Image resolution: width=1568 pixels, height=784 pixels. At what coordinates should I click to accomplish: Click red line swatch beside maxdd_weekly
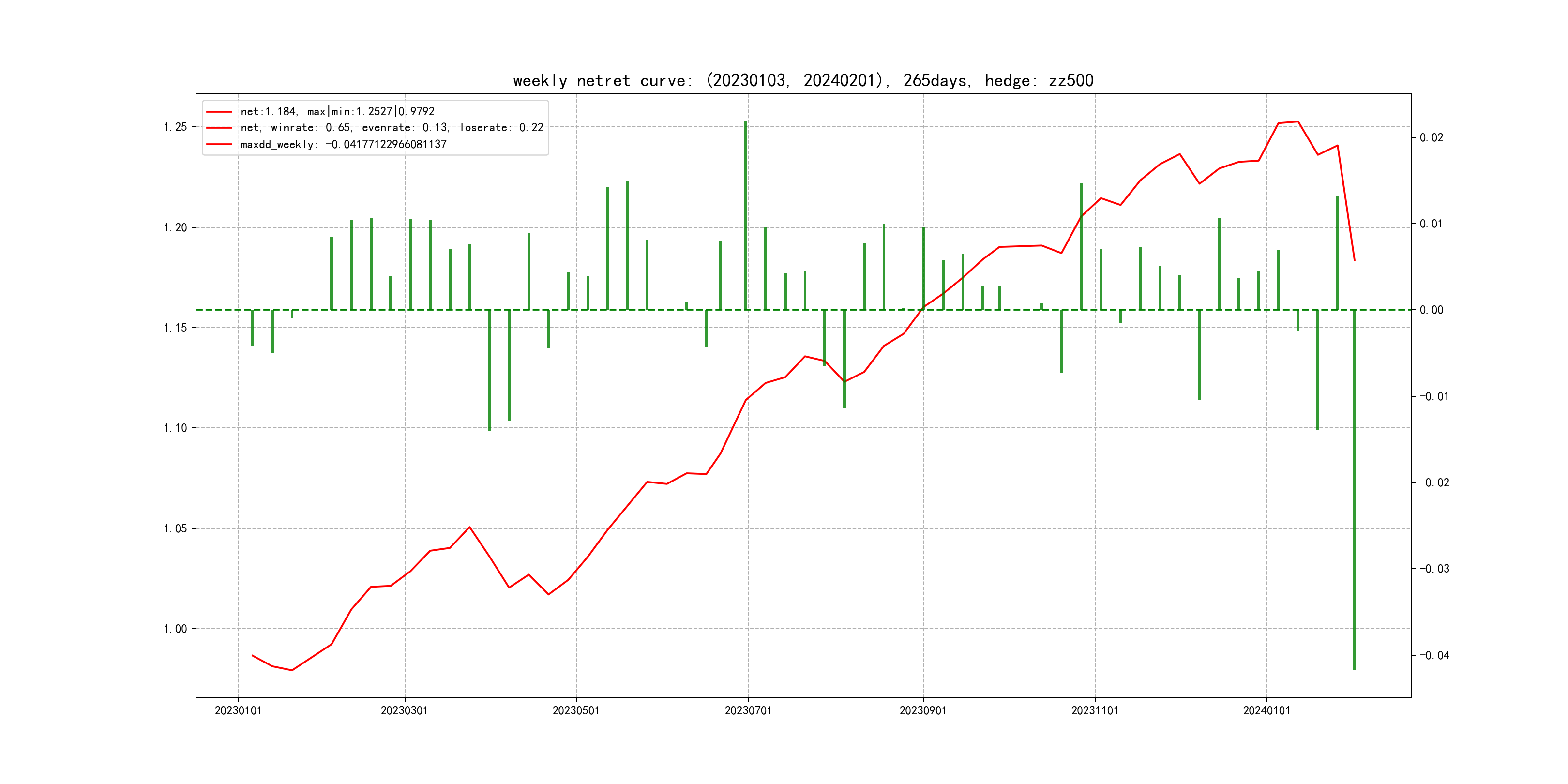point(219,144)
